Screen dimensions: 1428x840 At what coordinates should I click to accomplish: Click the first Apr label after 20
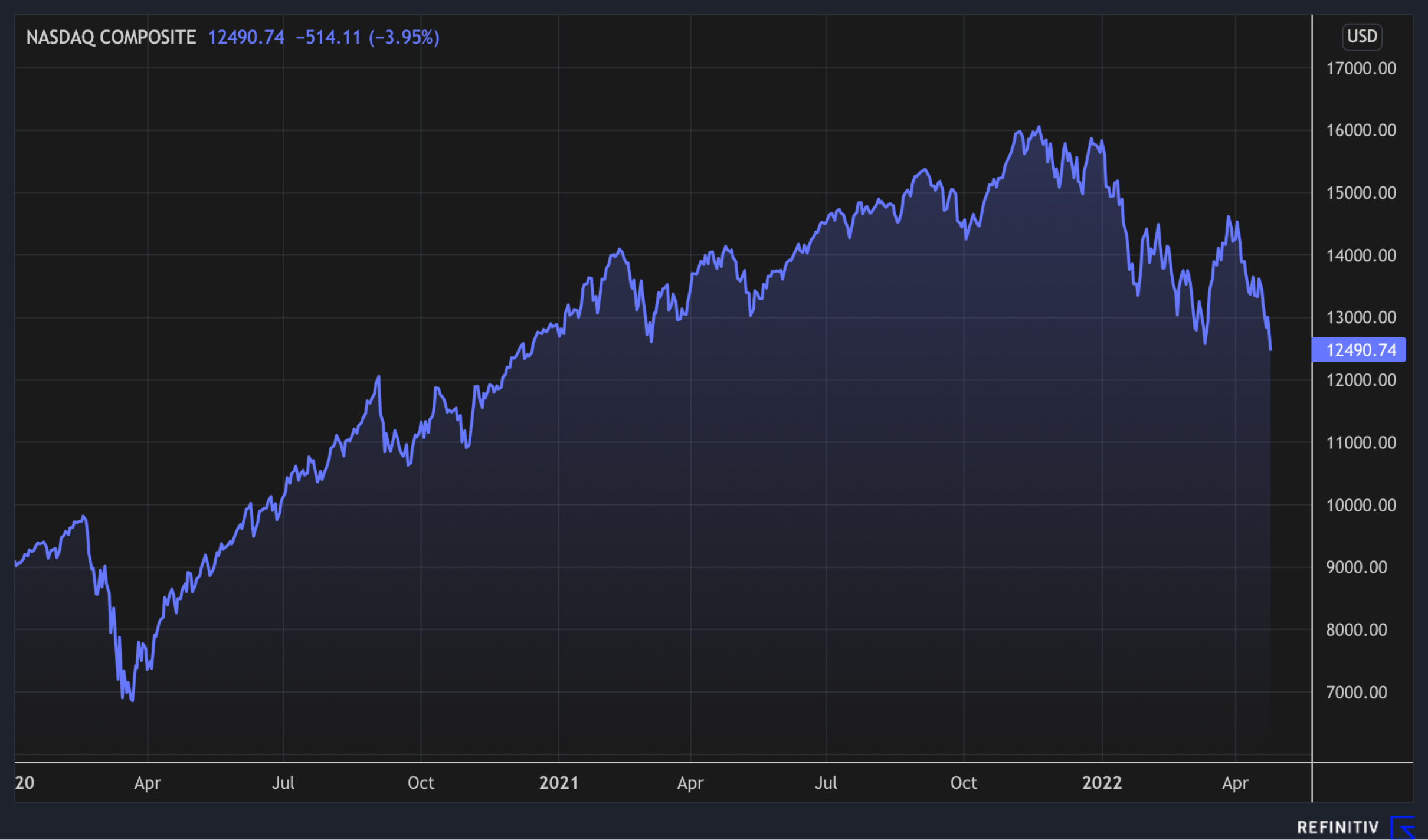tap(147, 783)
